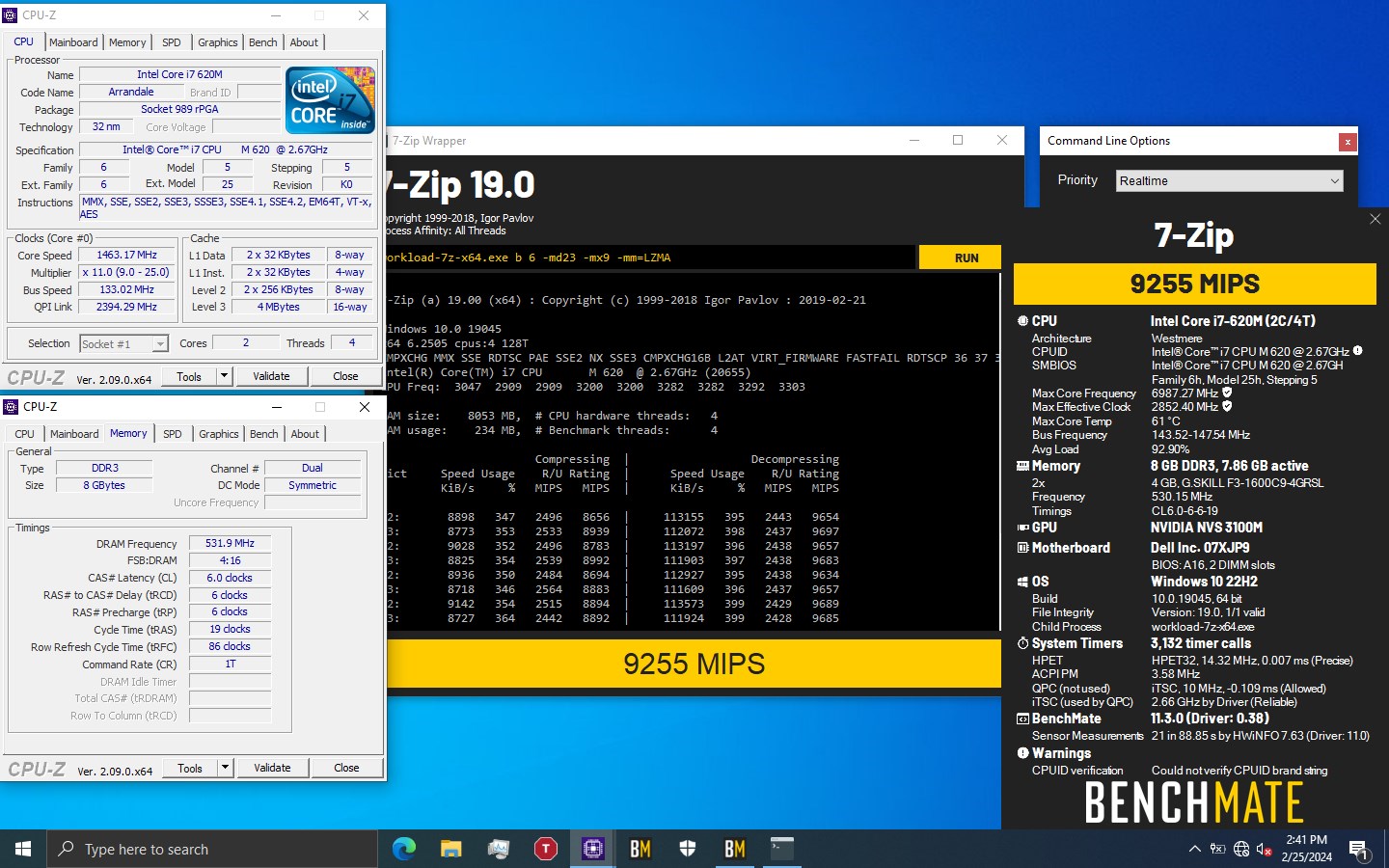Click the Windows OS icon in BenchMate panel
The height and width of the screenshot is (868, 1389).
click(x=1022, y=582)
